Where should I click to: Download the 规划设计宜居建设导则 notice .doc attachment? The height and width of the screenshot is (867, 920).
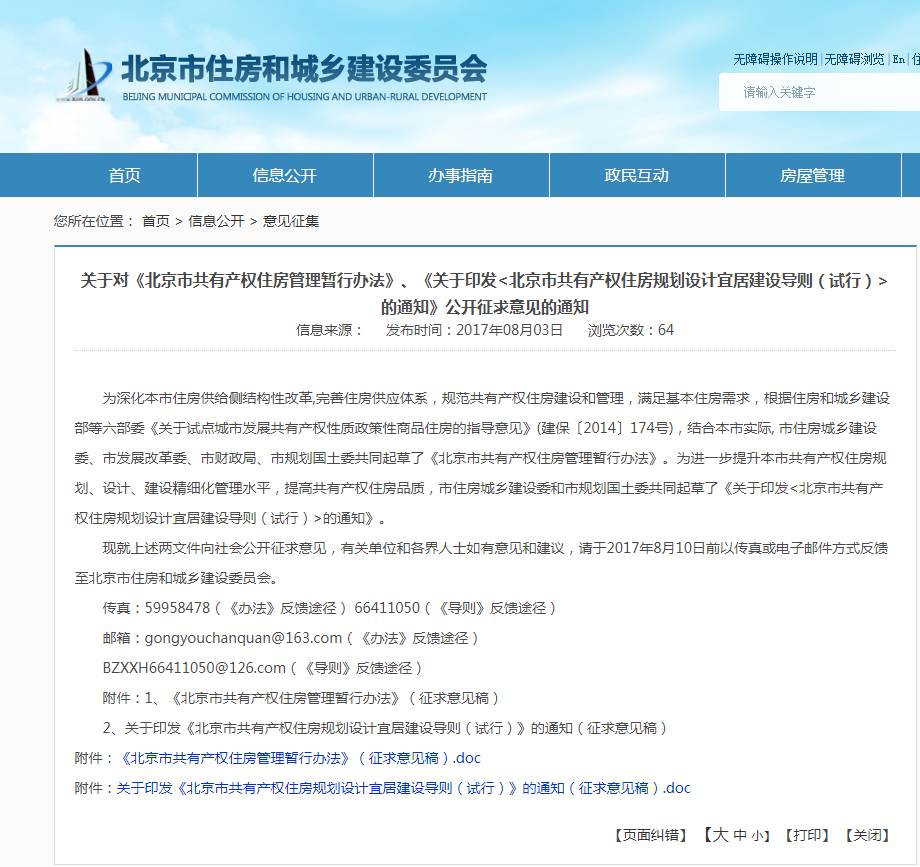pos(403,788)
